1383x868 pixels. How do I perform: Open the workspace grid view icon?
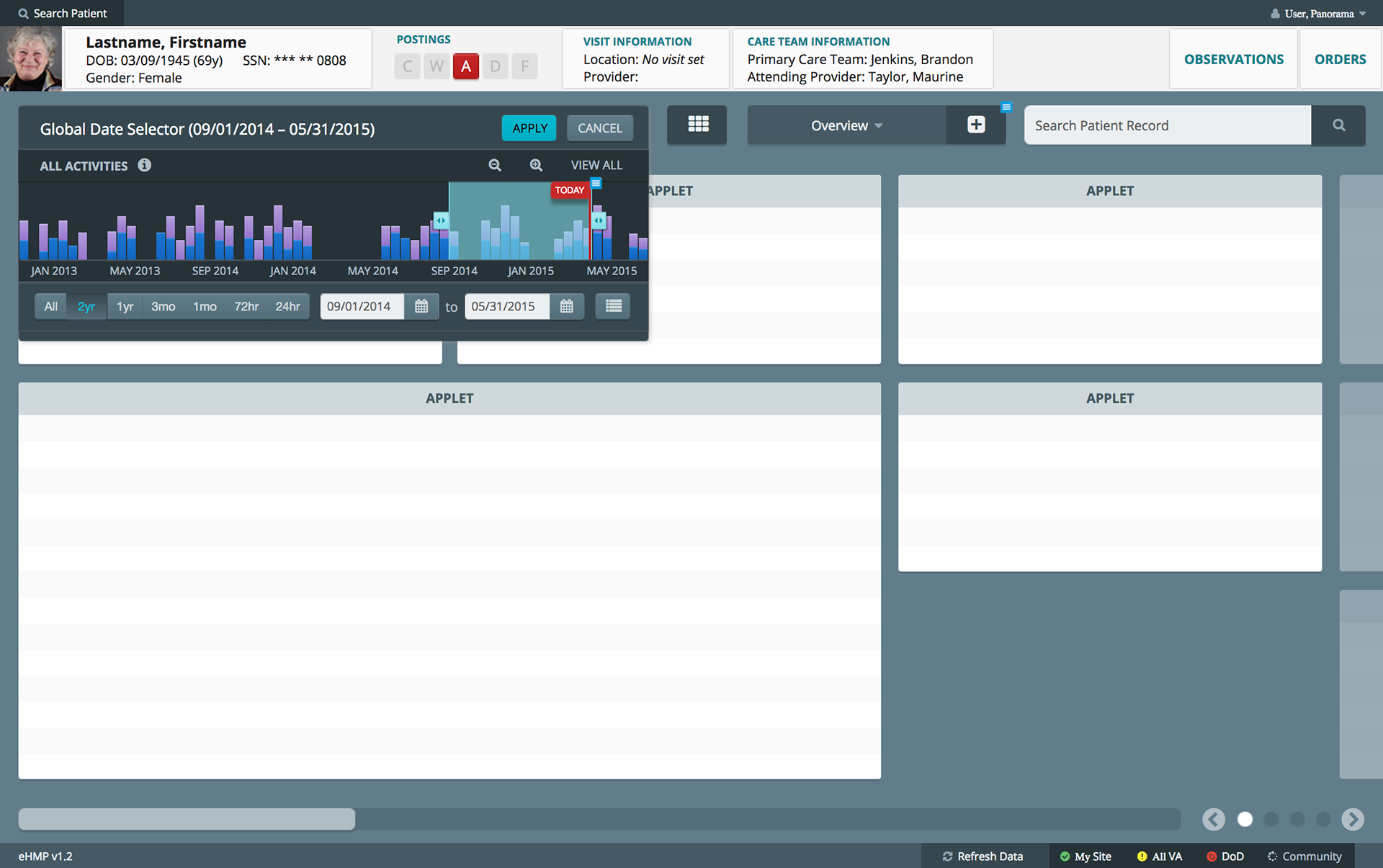click(697, 125)
